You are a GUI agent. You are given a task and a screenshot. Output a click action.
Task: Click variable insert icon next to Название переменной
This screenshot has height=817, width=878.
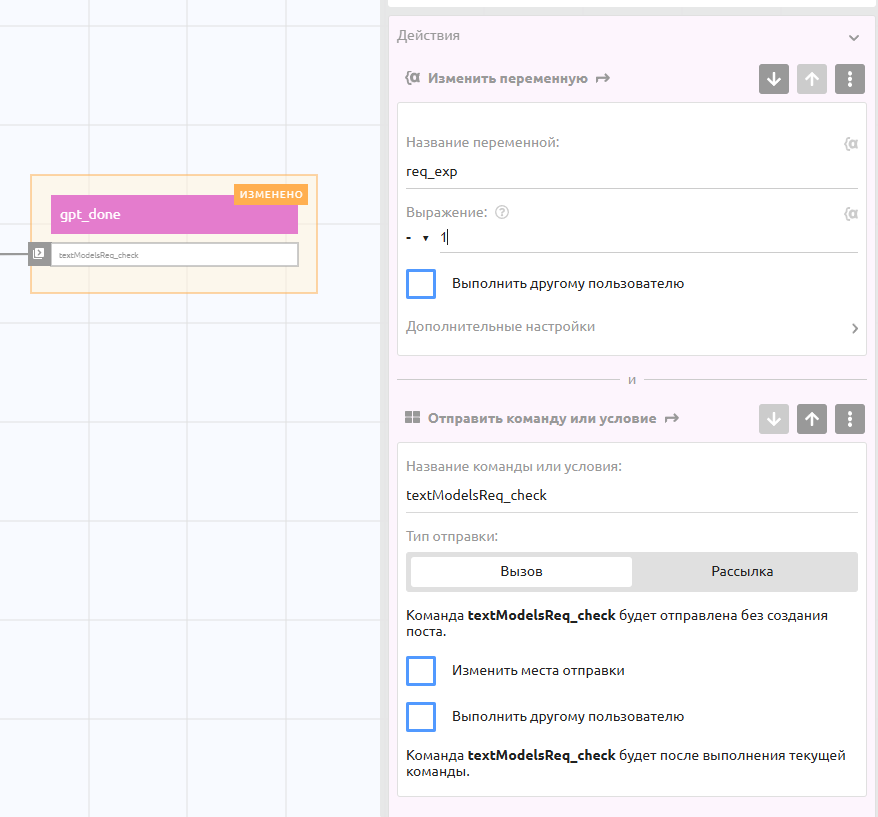pyautogui.click(x=850, y=143)
